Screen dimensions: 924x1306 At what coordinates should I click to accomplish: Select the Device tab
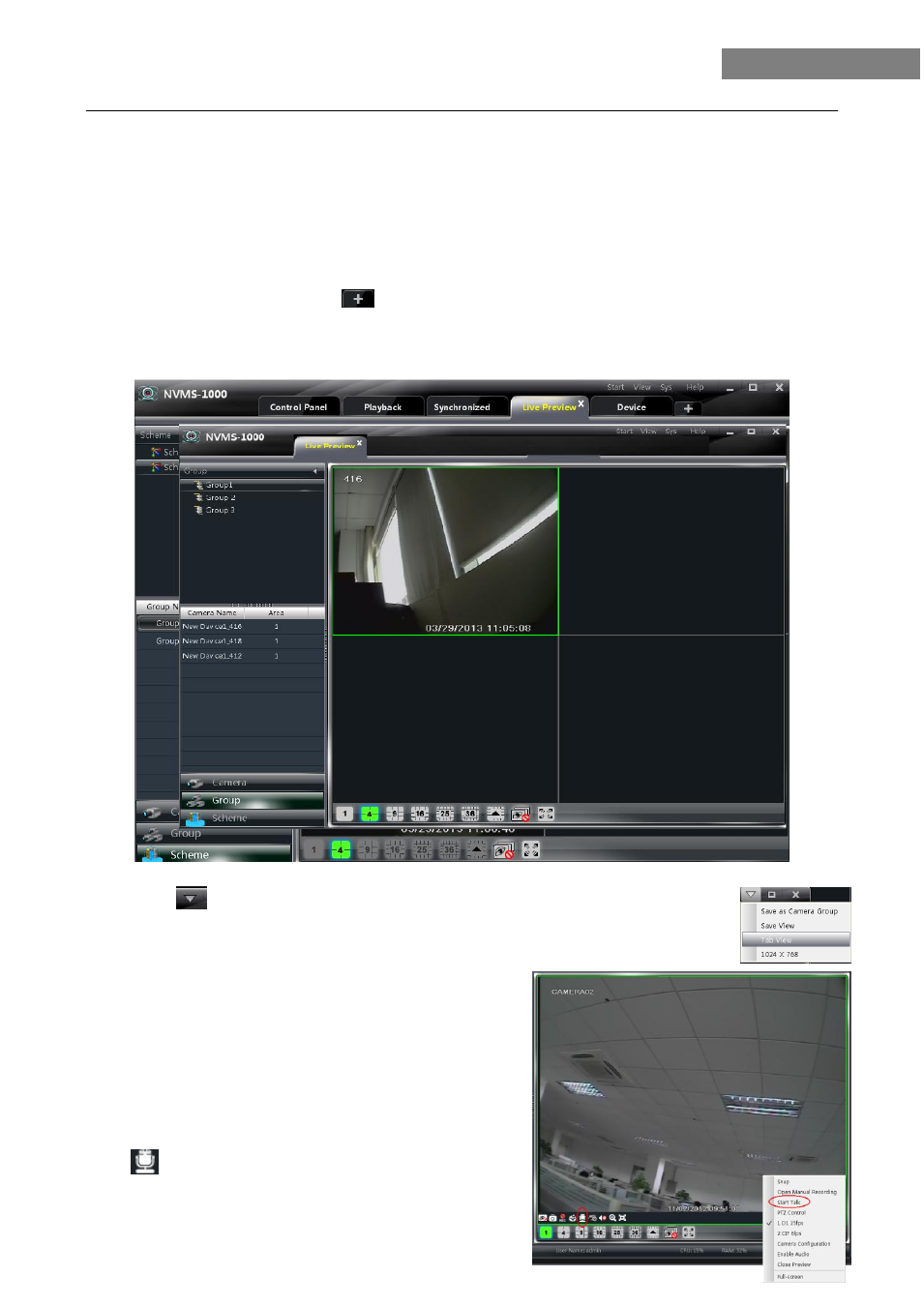pyautogui.click(x=632, y=407)
